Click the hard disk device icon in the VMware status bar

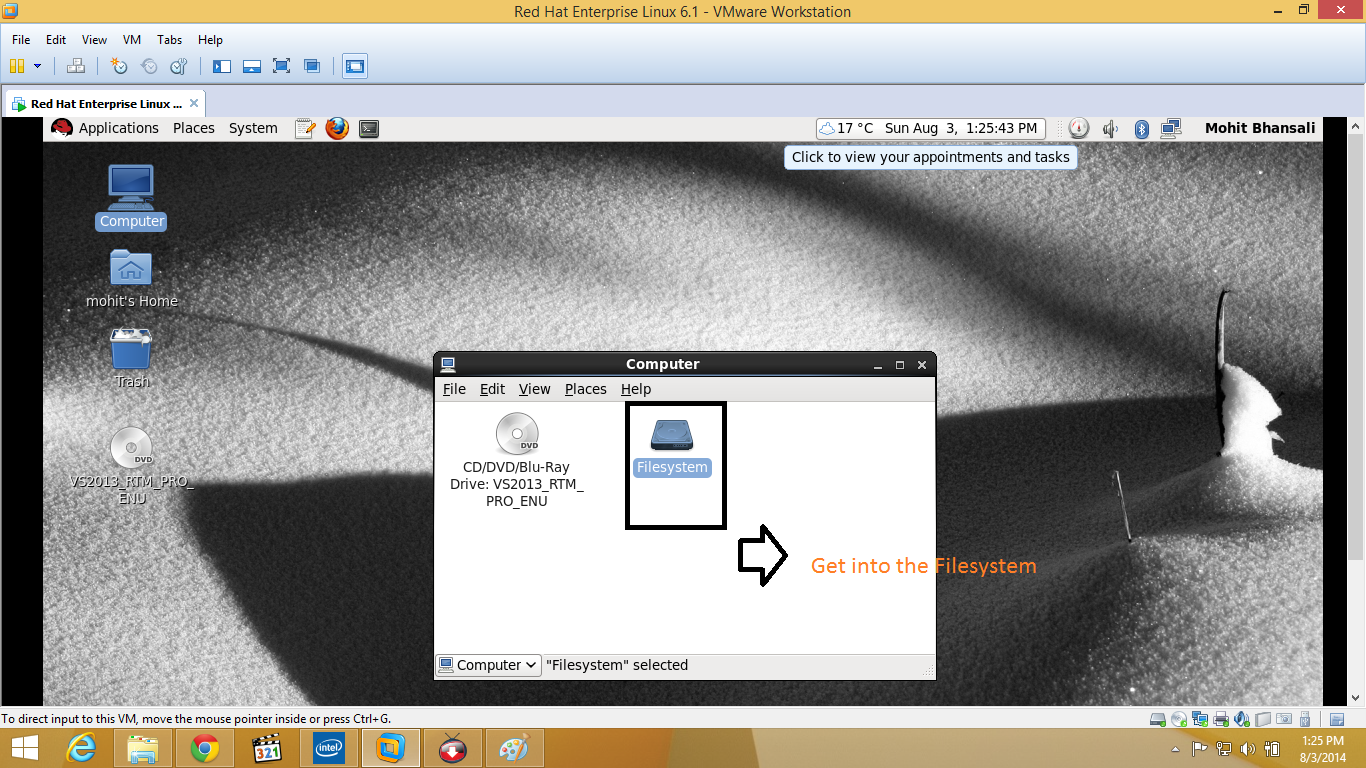click(x=1158, y=719)
